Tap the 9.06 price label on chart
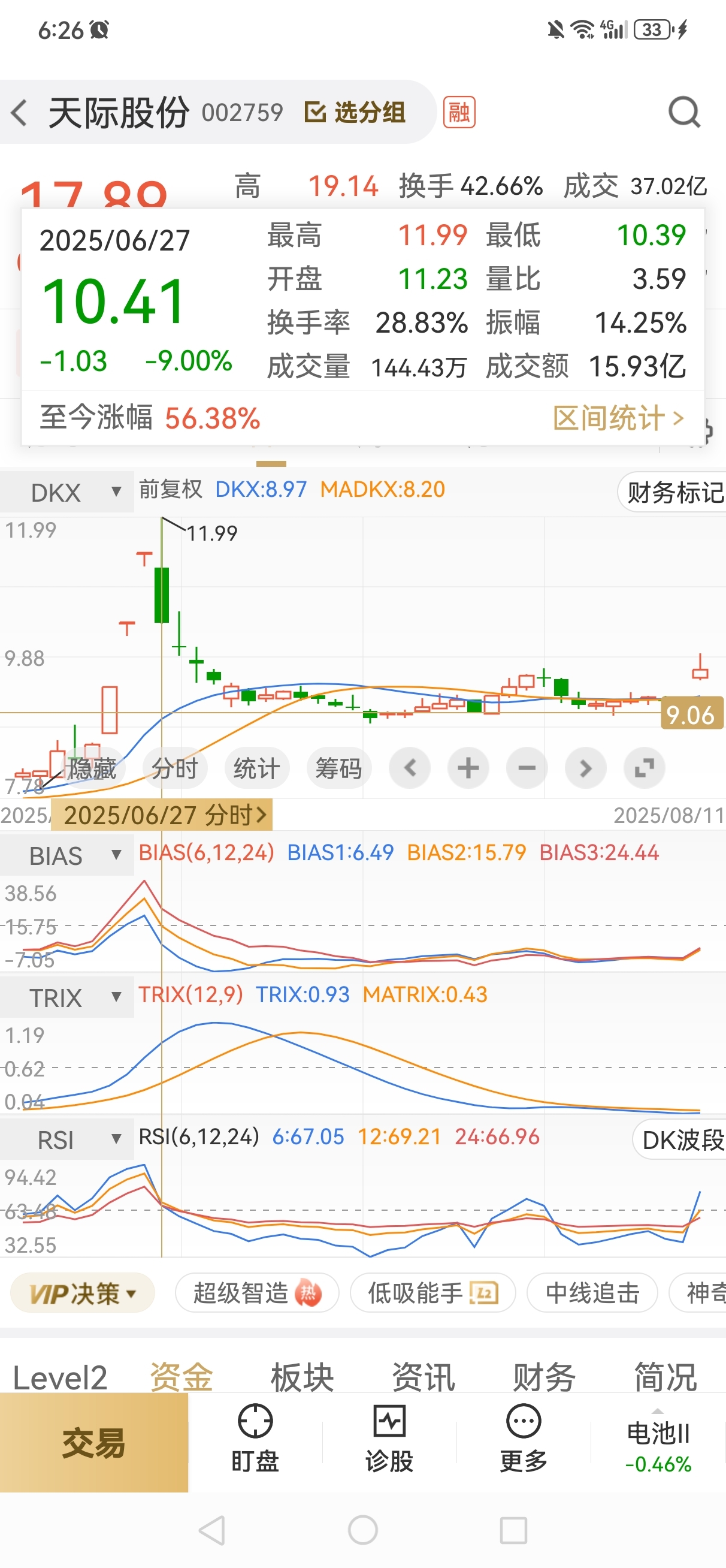Screen dimensions: 726x1568 691,714
